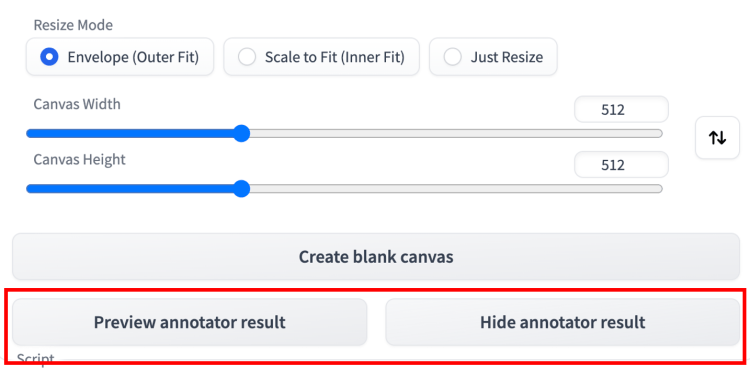Click the Canvas Width slider handle

pos(242,134)
